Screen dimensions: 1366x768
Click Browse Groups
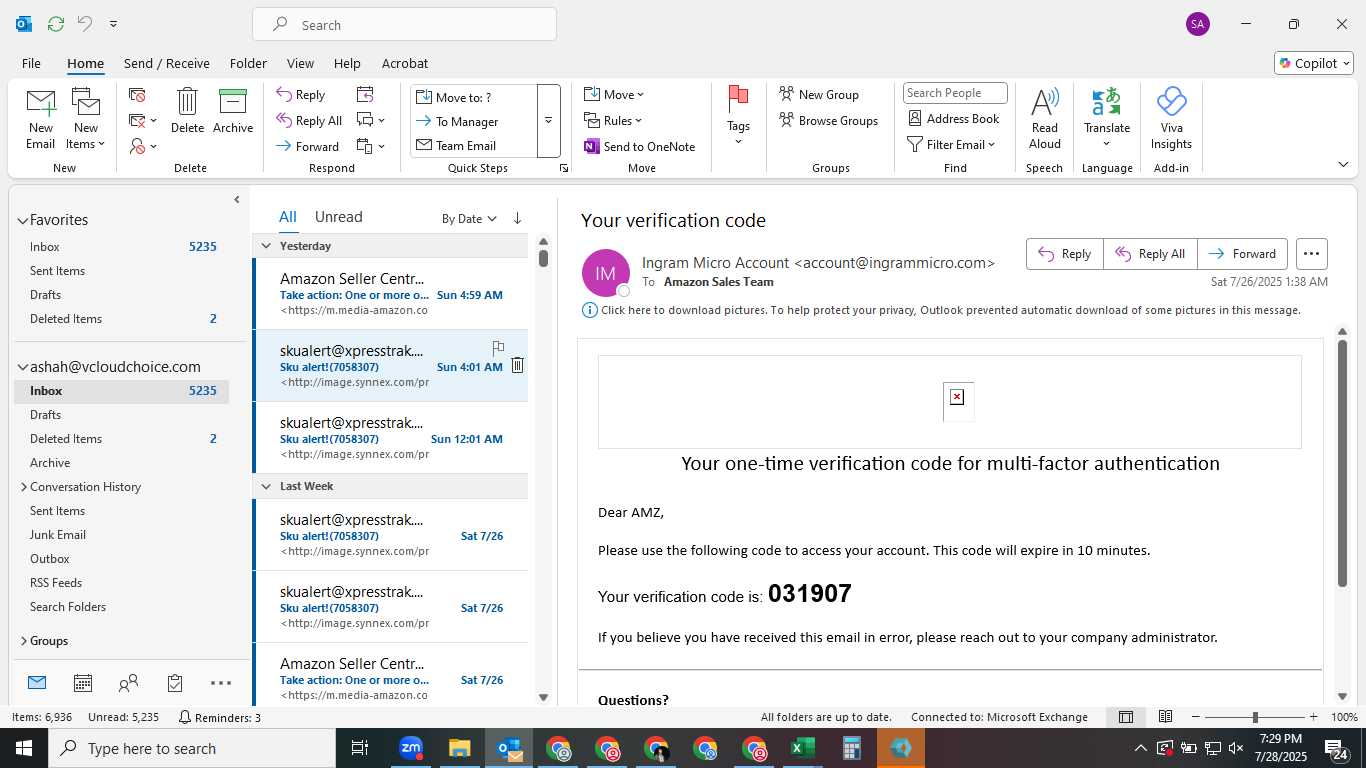(x=828, y=121)
